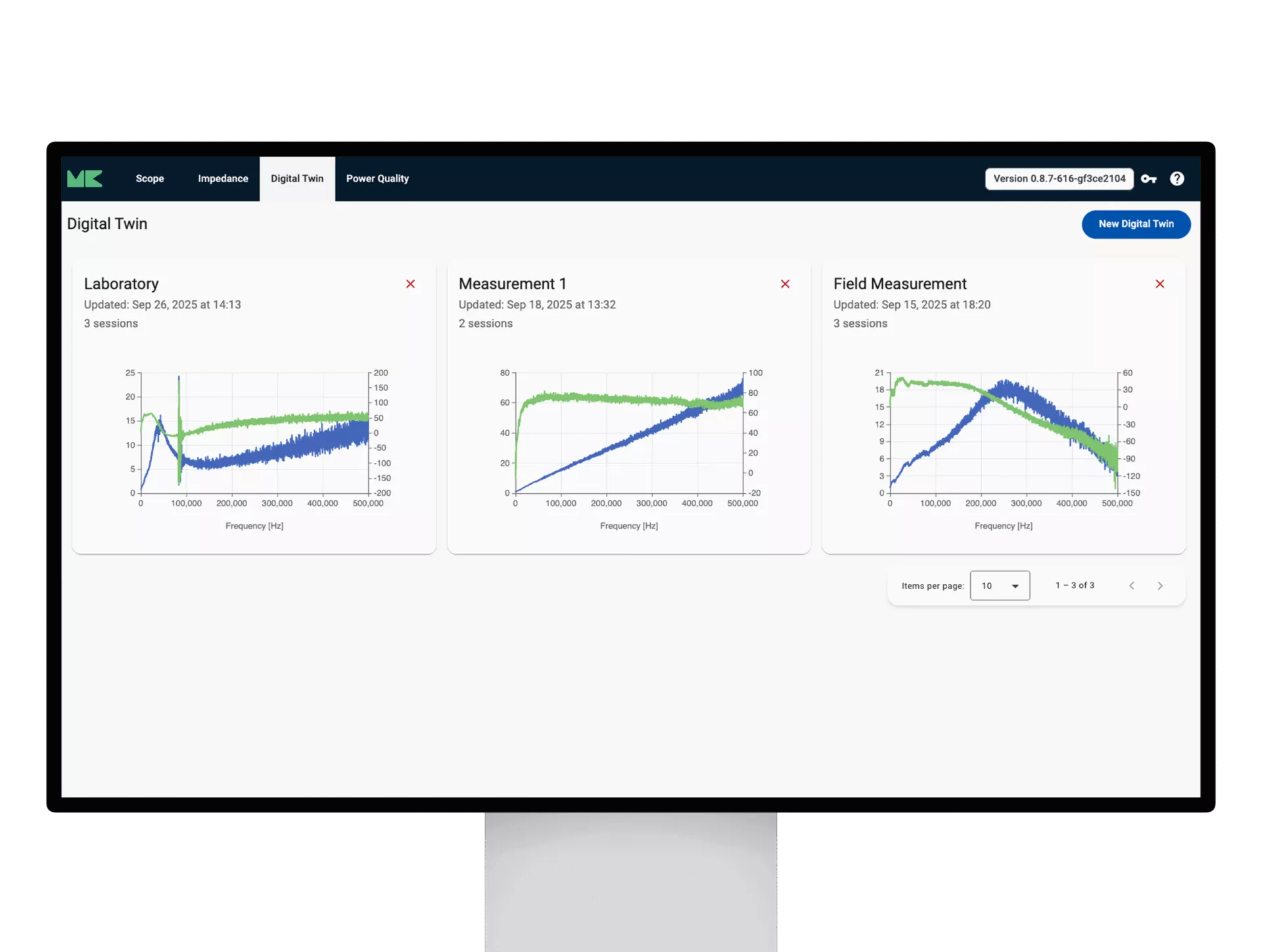
Task: Delete the Measurement 1 card
Action: 785,284
